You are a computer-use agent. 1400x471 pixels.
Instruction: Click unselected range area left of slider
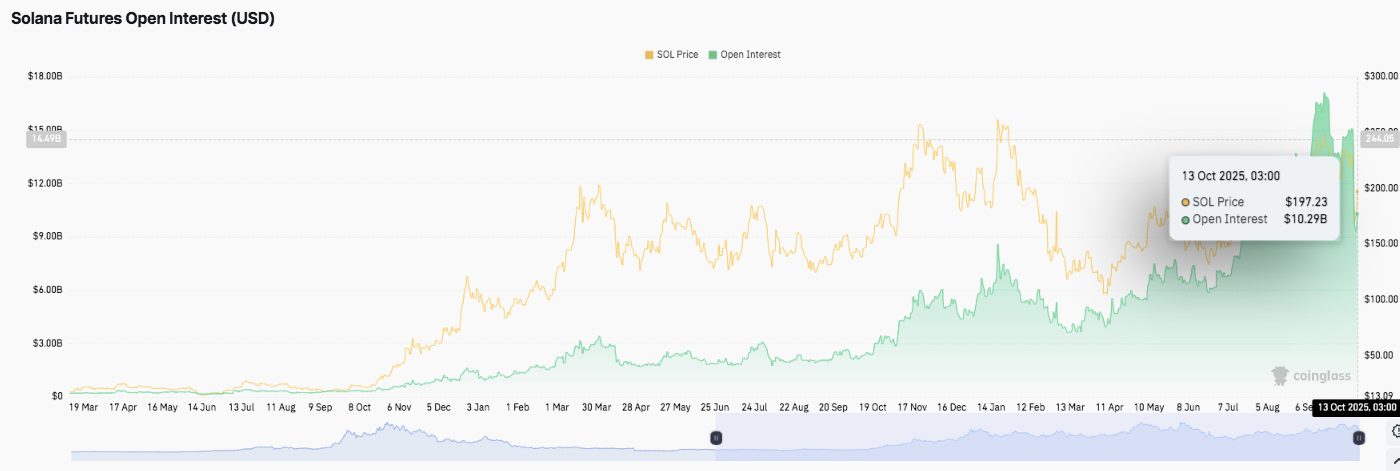390,440
